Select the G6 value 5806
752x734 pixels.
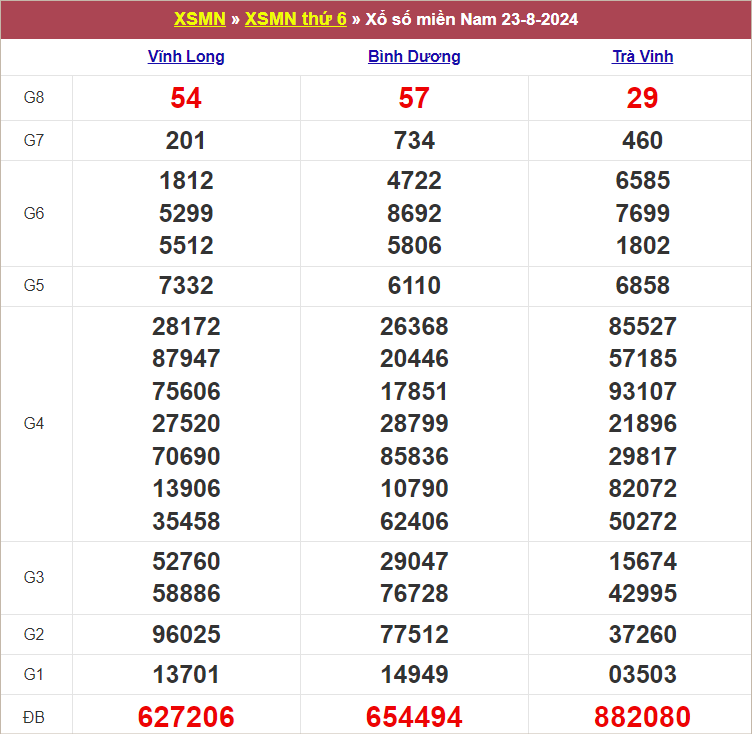(x=414, y=246)
